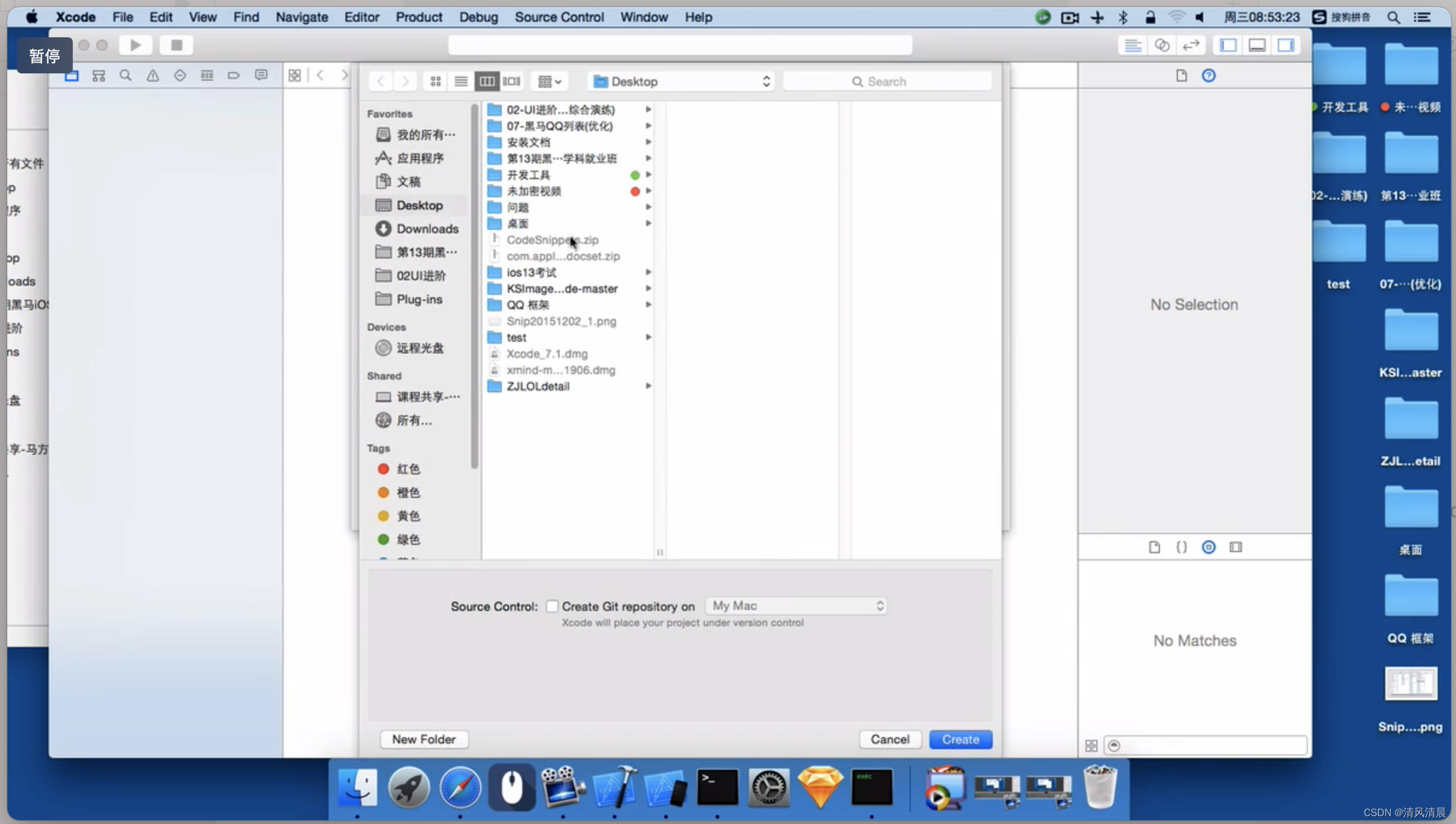Image resolution: width=1456 pixels, height=824 pixels.
Task: Click the dialog Search field
Action: coord(887,81)
